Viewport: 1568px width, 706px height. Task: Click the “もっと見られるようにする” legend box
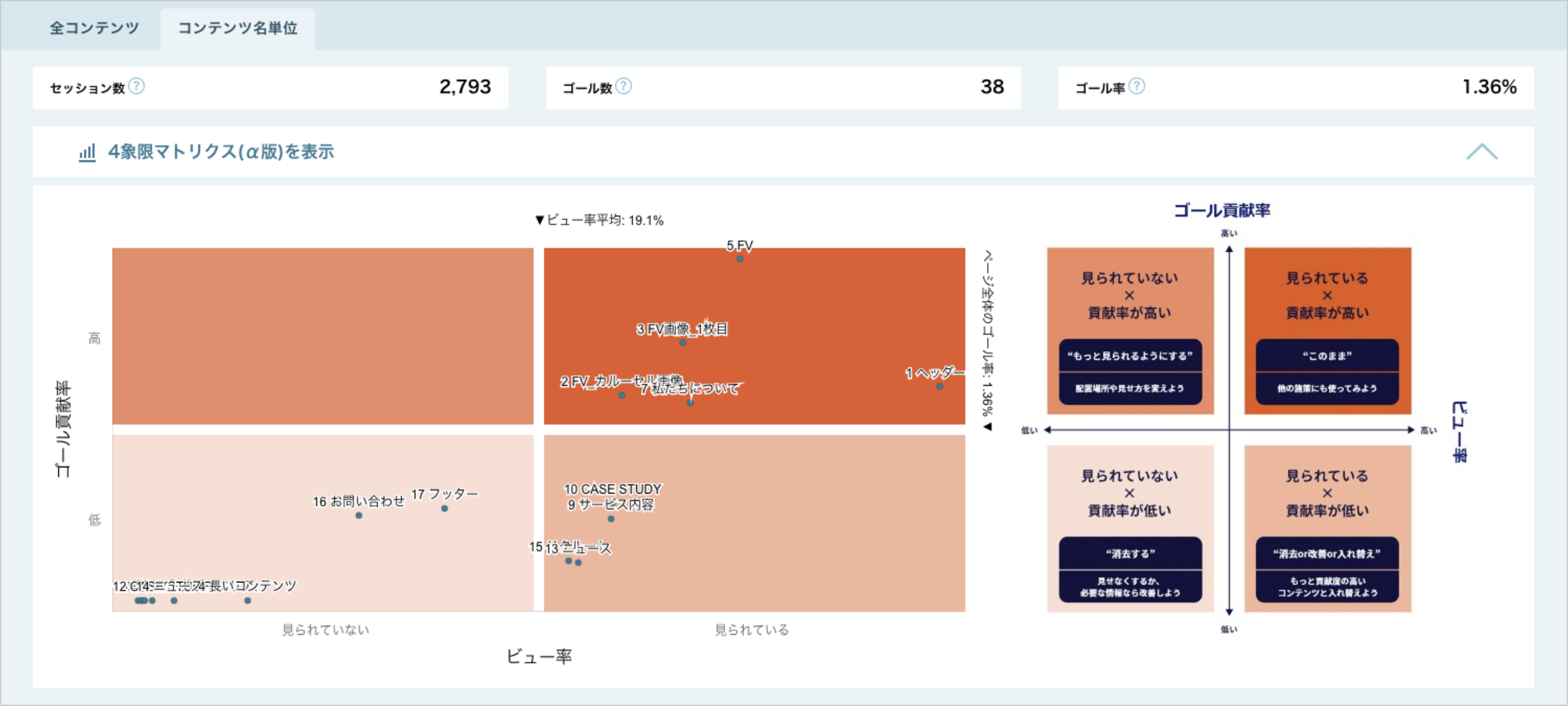(x=1130, y=356)
